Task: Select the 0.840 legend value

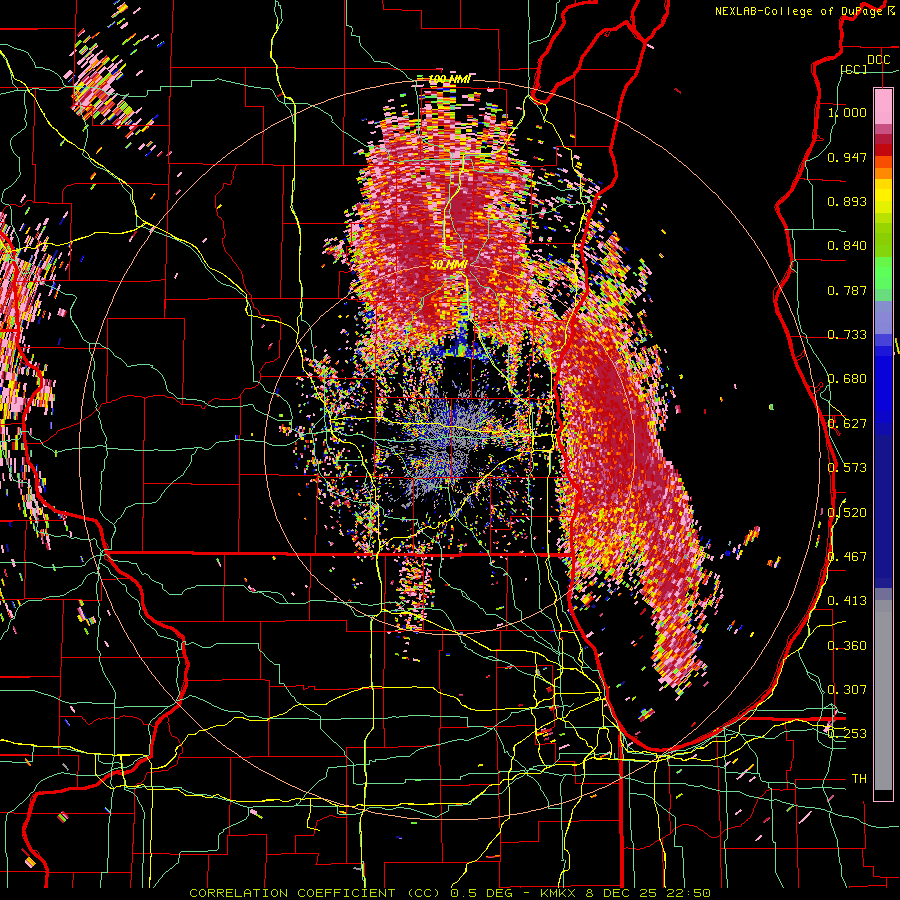Action: (847, 246)
